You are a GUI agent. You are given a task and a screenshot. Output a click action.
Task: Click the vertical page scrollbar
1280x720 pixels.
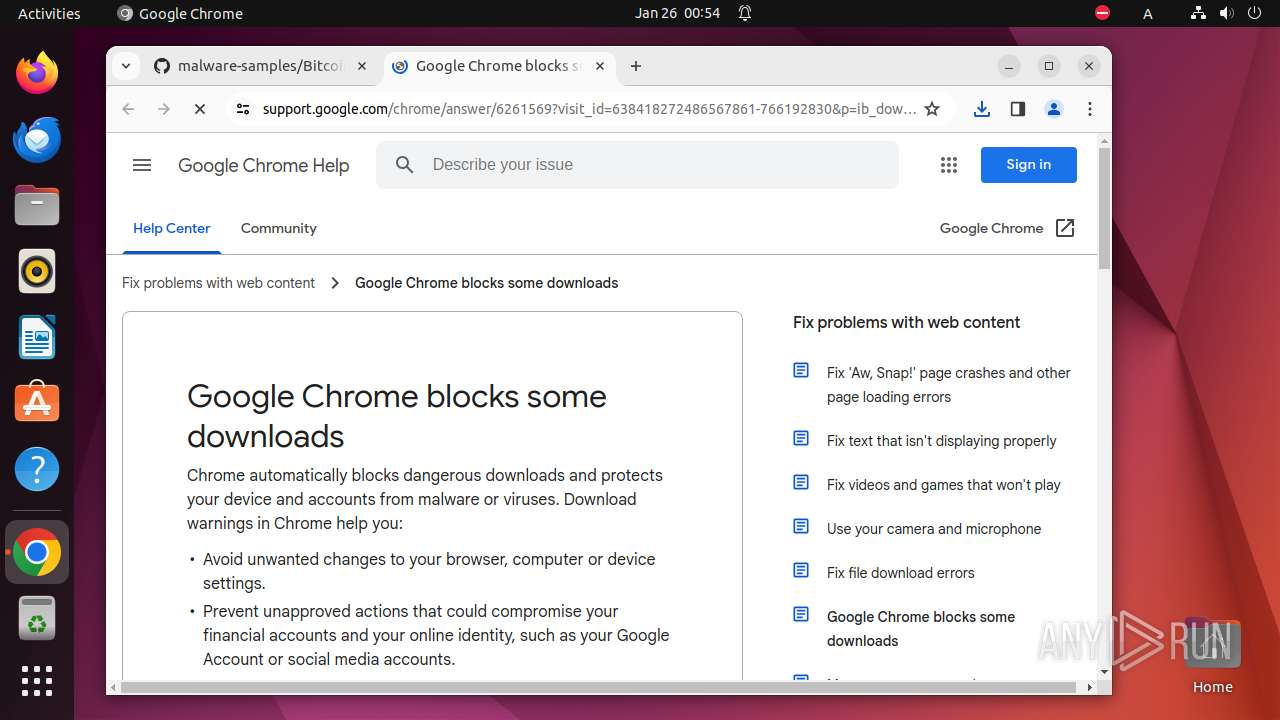point(1104,208)
